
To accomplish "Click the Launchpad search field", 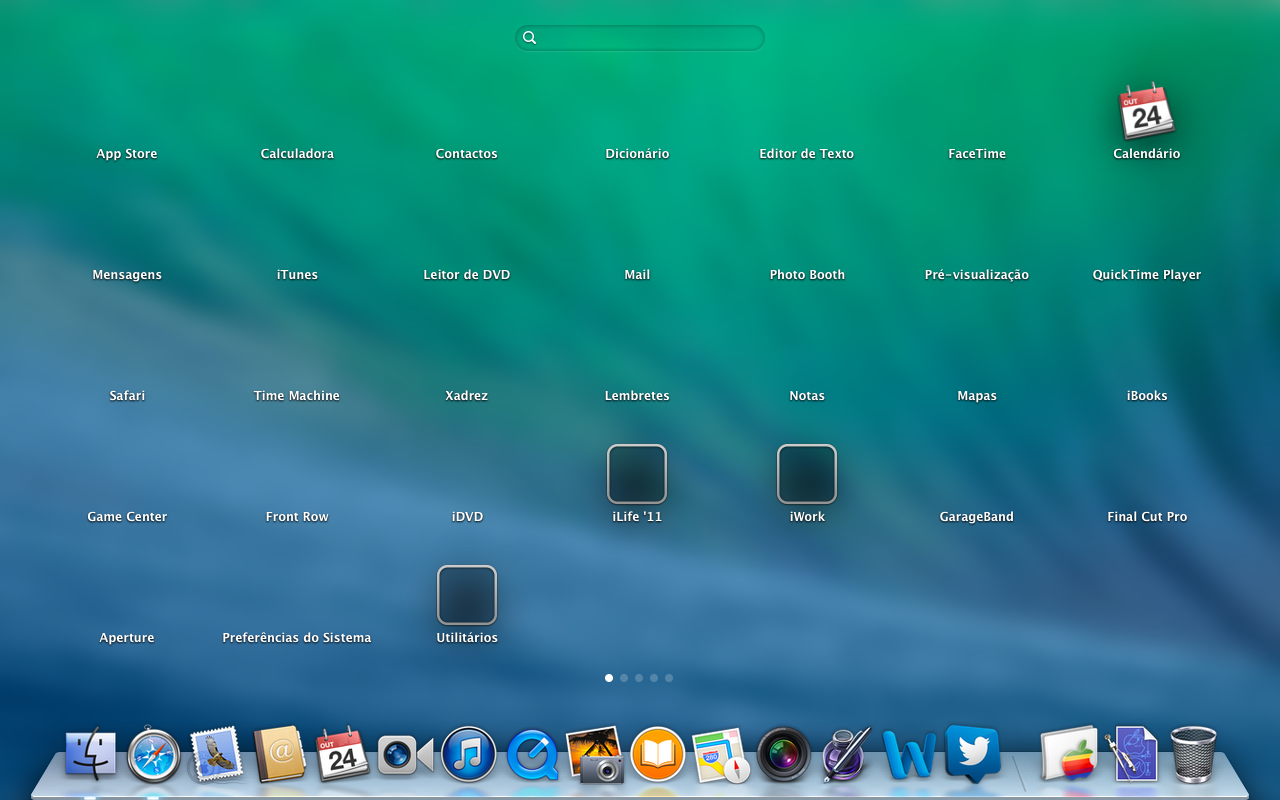I will [x=640, y=38].
